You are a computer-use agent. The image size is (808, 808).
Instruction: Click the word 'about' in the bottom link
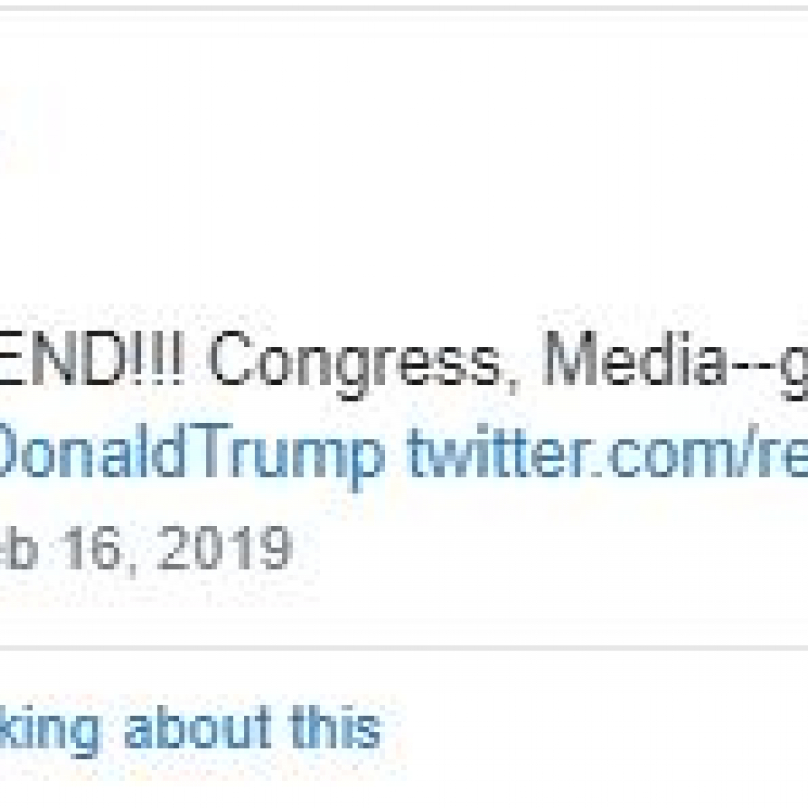198,728
